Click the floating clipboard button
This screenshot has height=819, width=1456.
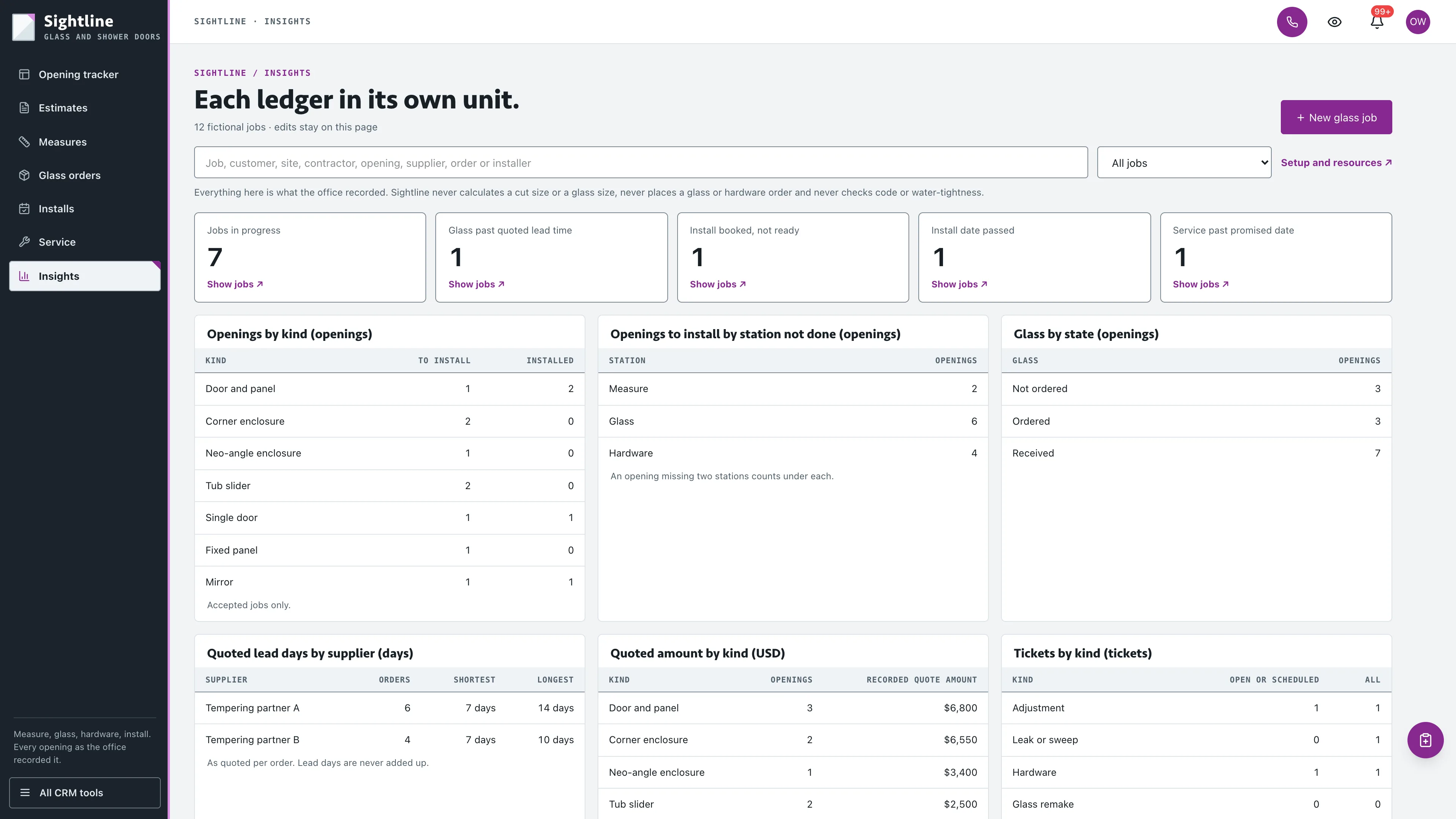[x=1425, y=740]
